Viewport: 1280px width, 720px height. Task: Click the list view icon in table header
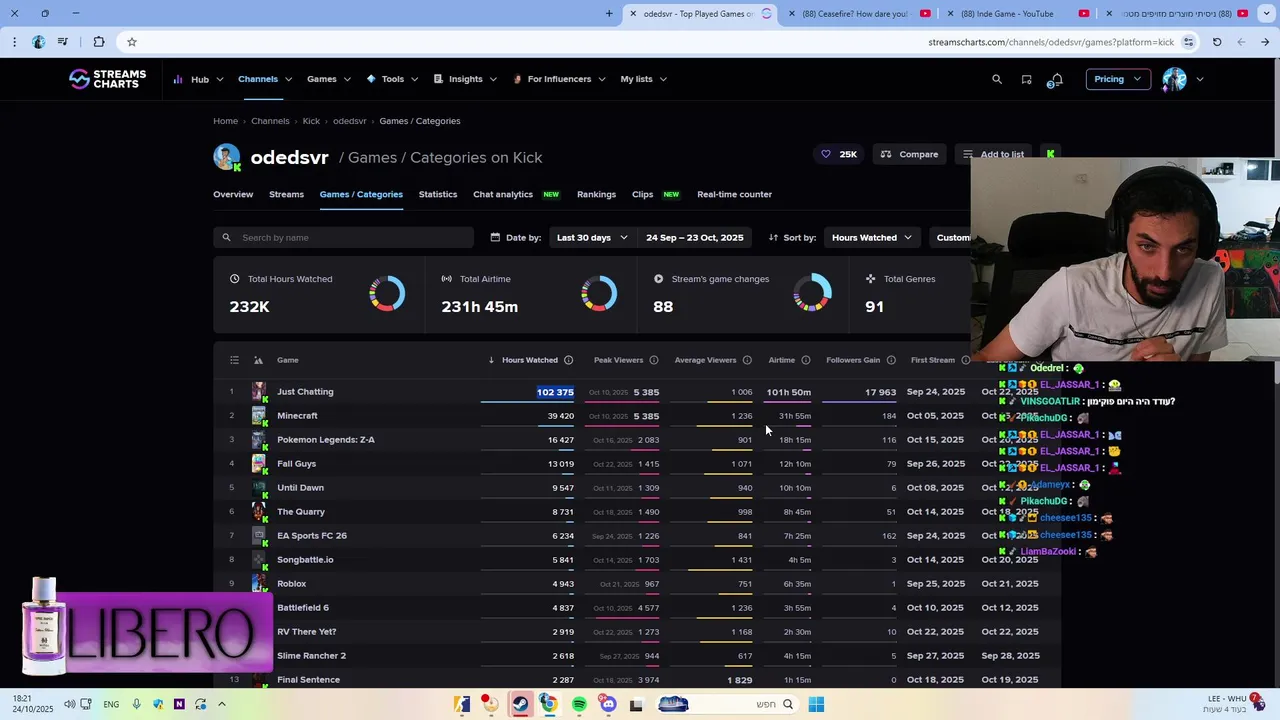tap(234, 360)
